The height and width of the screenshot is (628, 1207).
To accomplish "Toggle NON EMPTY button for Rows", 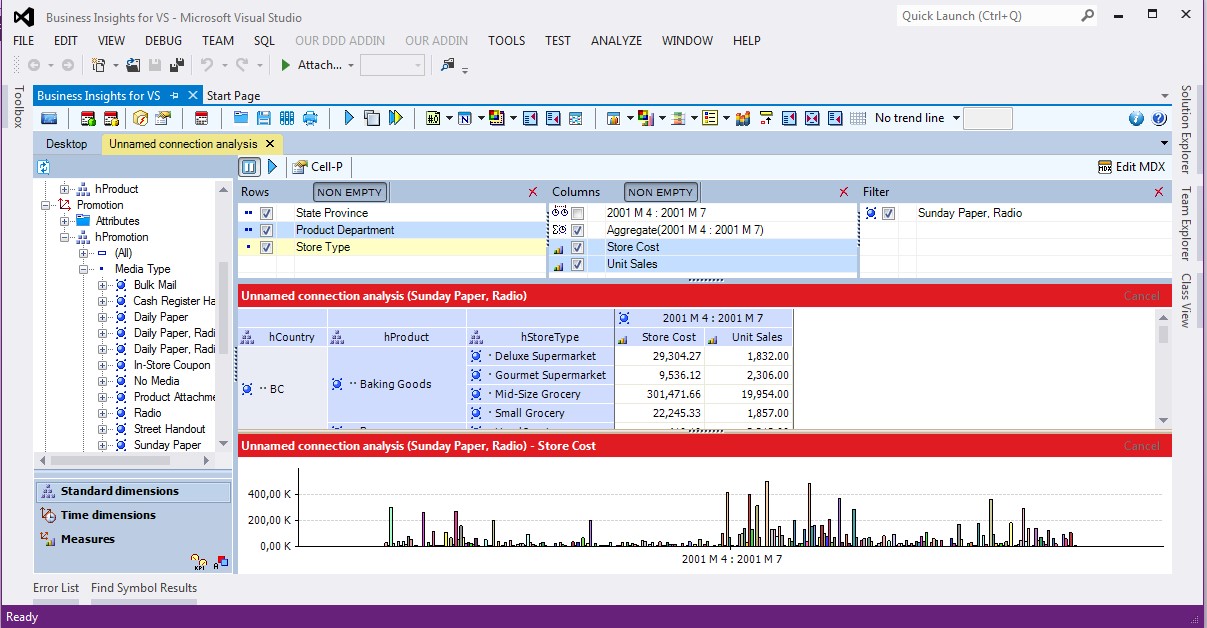I will (x=350, y=192).
